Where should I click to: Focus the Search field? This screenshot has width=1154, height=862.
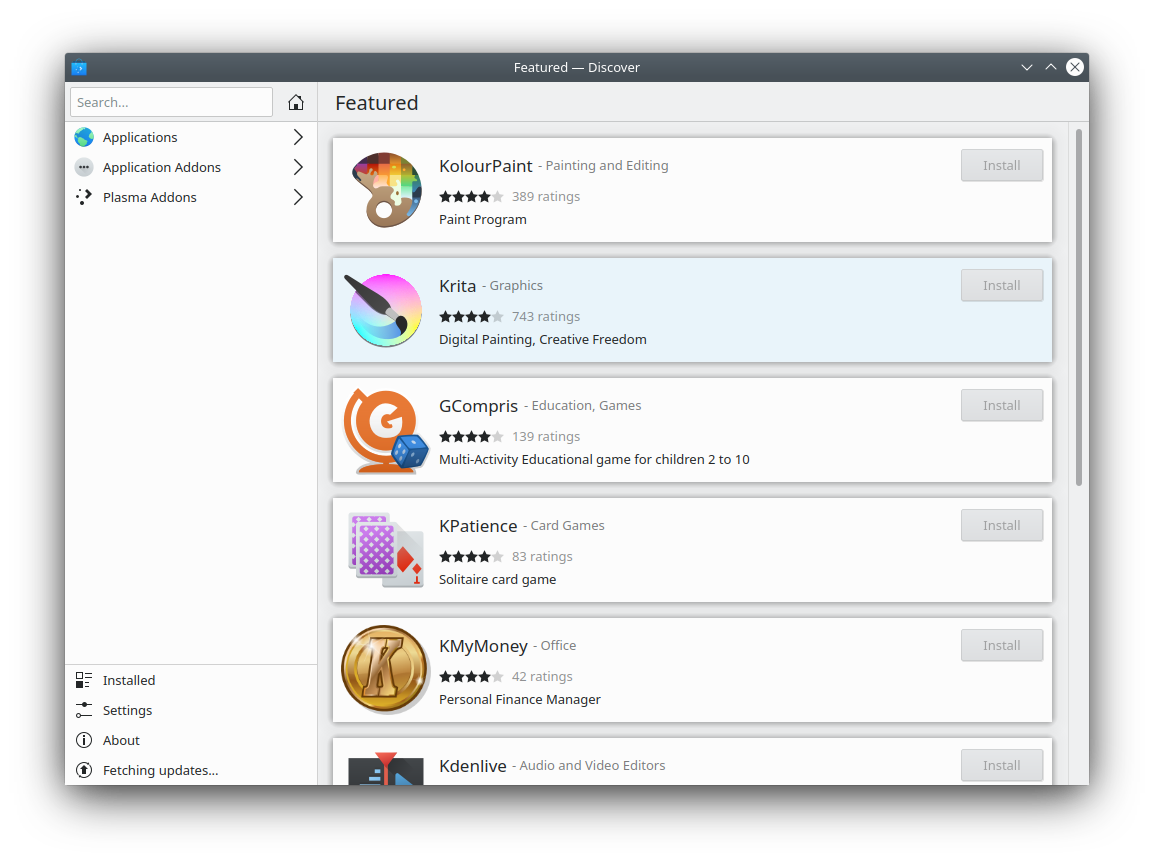(x=171, y=102)
